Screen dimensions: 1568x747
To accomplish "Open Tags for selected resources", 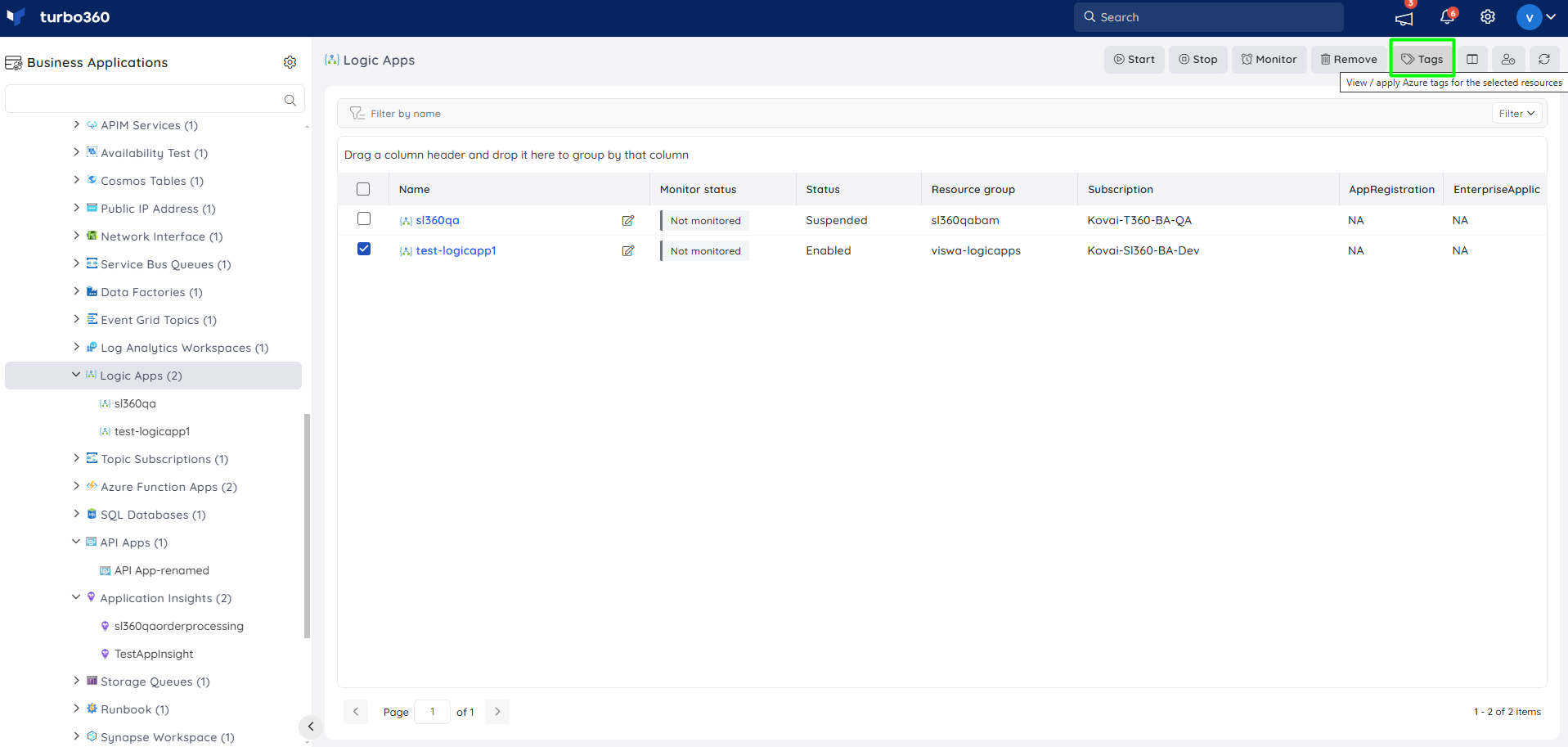I will (1422, 59).
